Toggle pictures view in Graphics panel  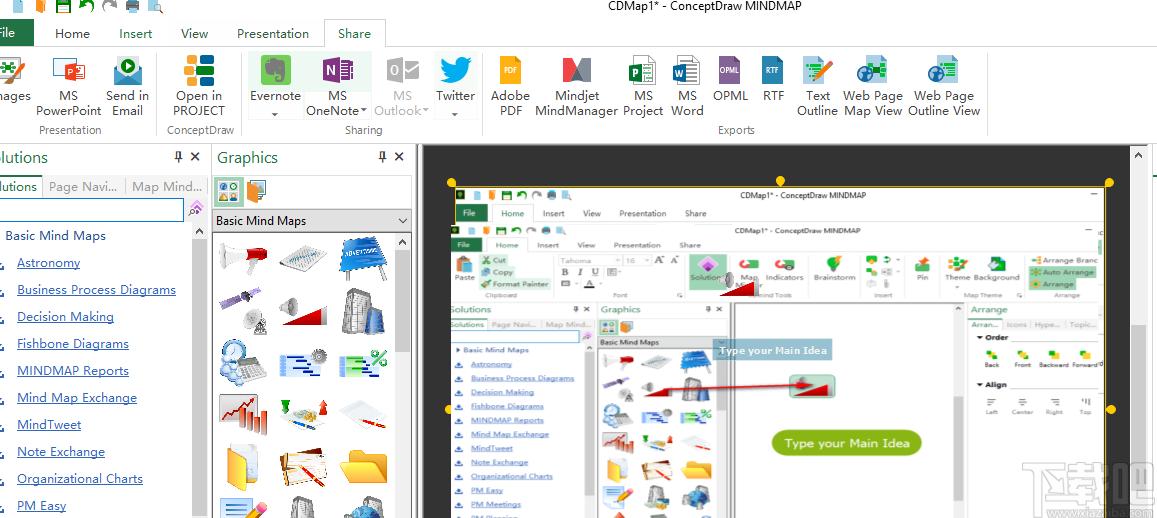[256, 191]
